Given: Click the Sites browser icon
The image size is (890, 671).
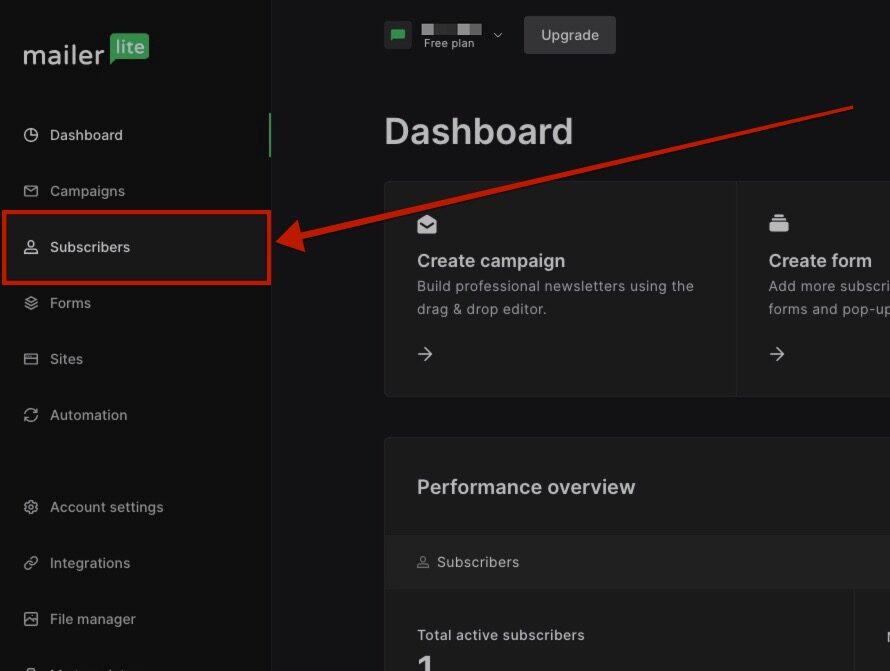Looking at the screenshot, I should [x=31, y=359].
